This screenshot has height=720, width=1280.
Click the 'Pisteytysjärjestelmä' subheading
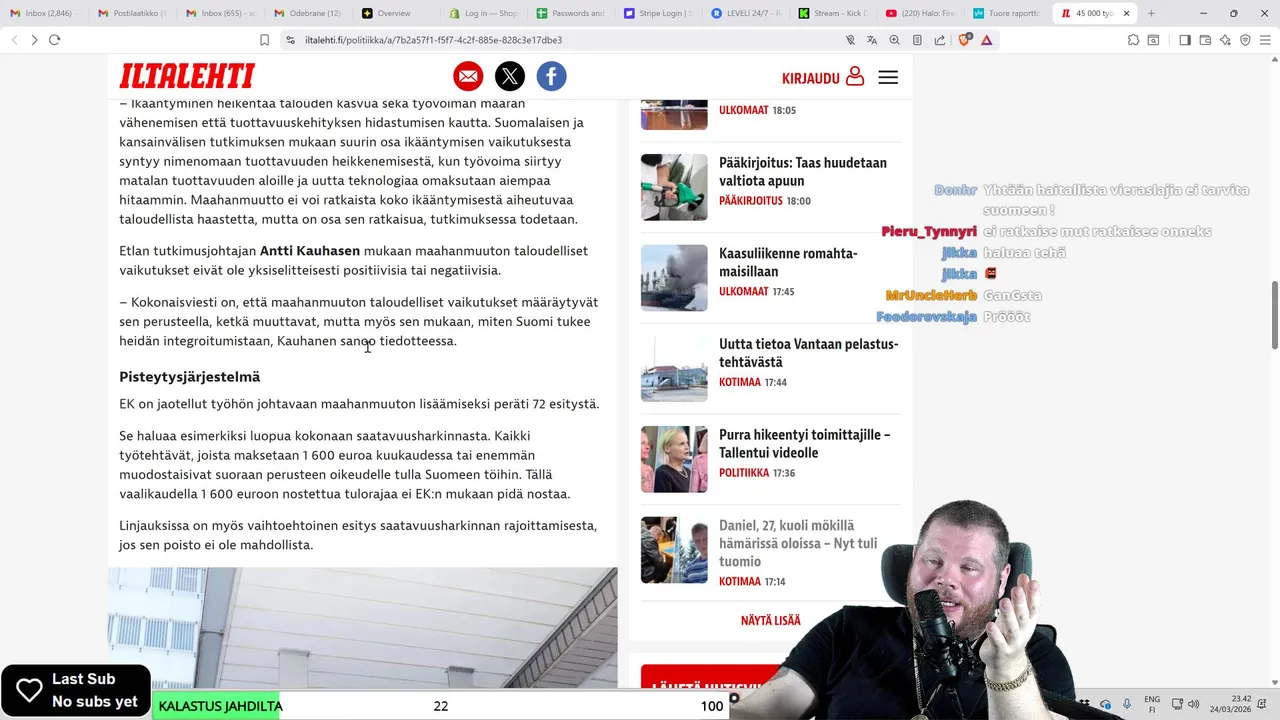(190, 377)
